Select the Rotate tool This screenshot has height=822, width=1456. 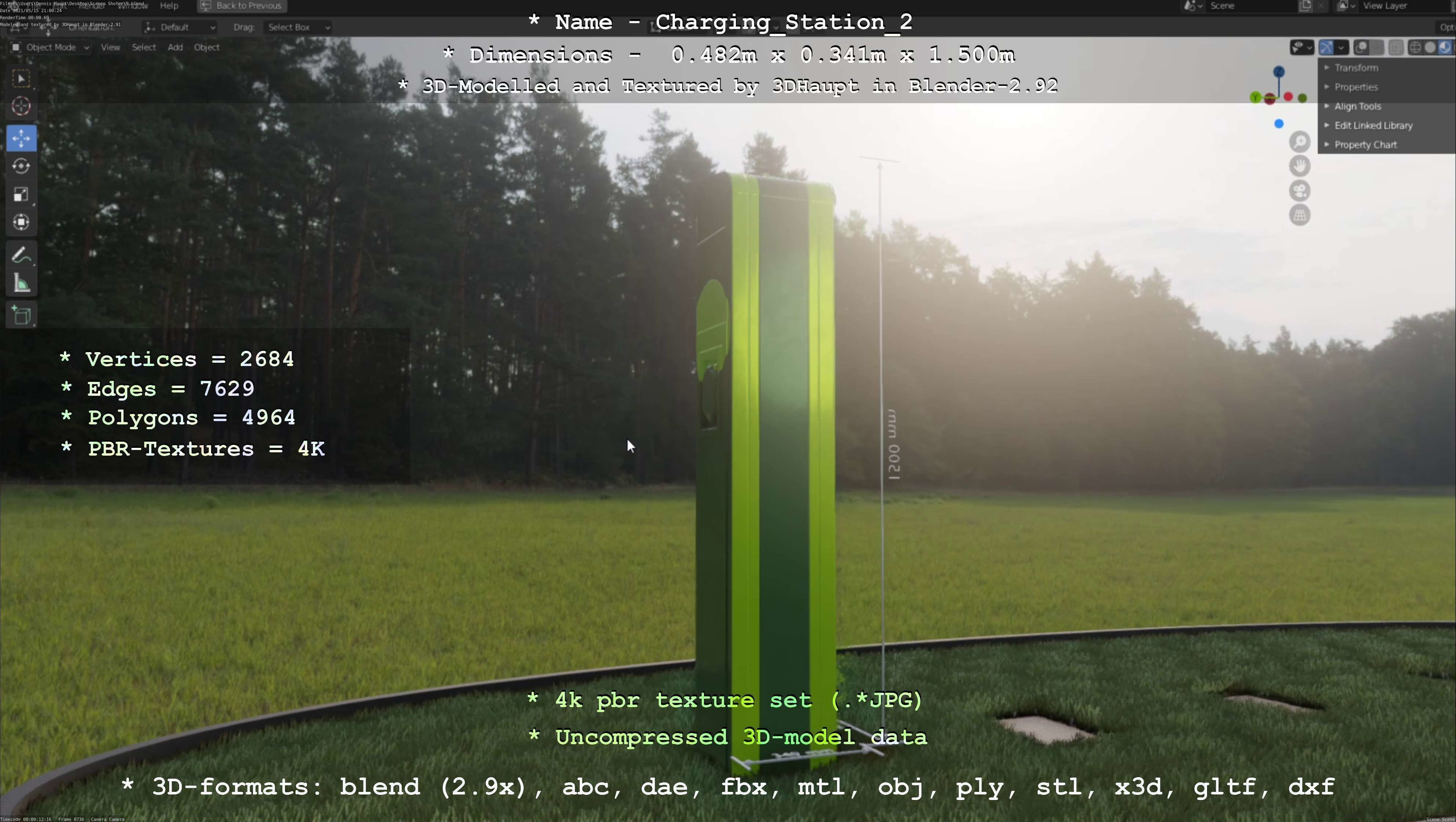[21, 166]
